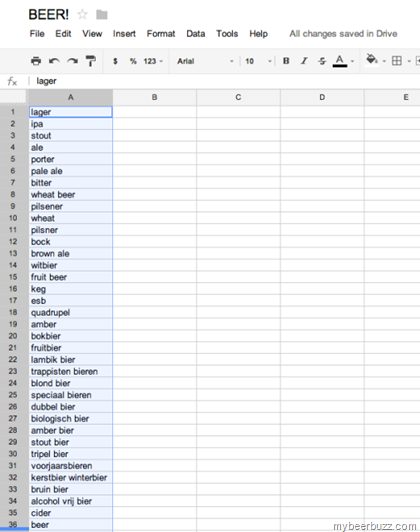Select column B header
The image size is (420, 532).
pyautogui.click(x=154, y=97)
